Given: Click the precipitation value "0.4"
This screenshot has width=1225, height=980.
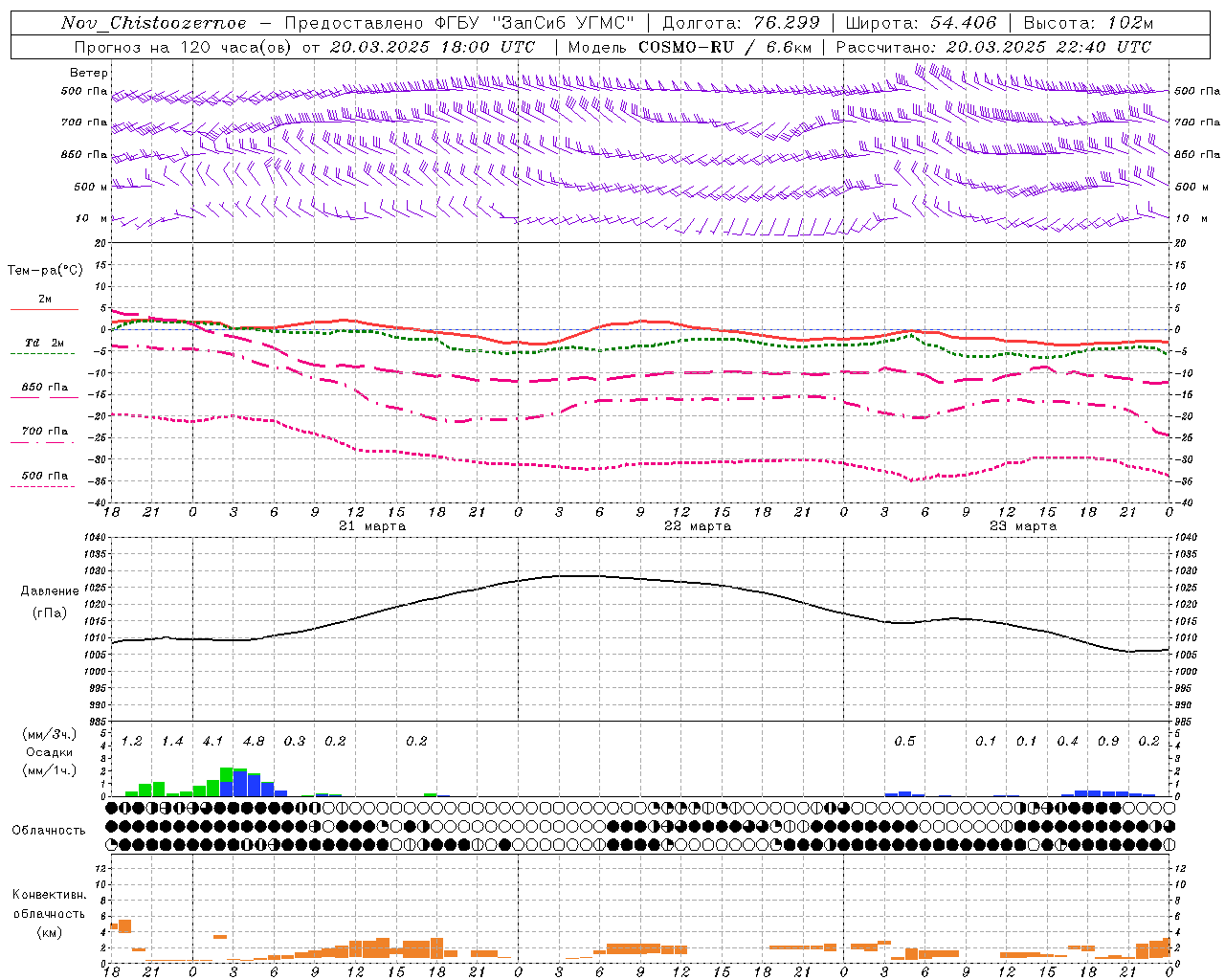Looking at the screenshot, I should [1068, 742].
